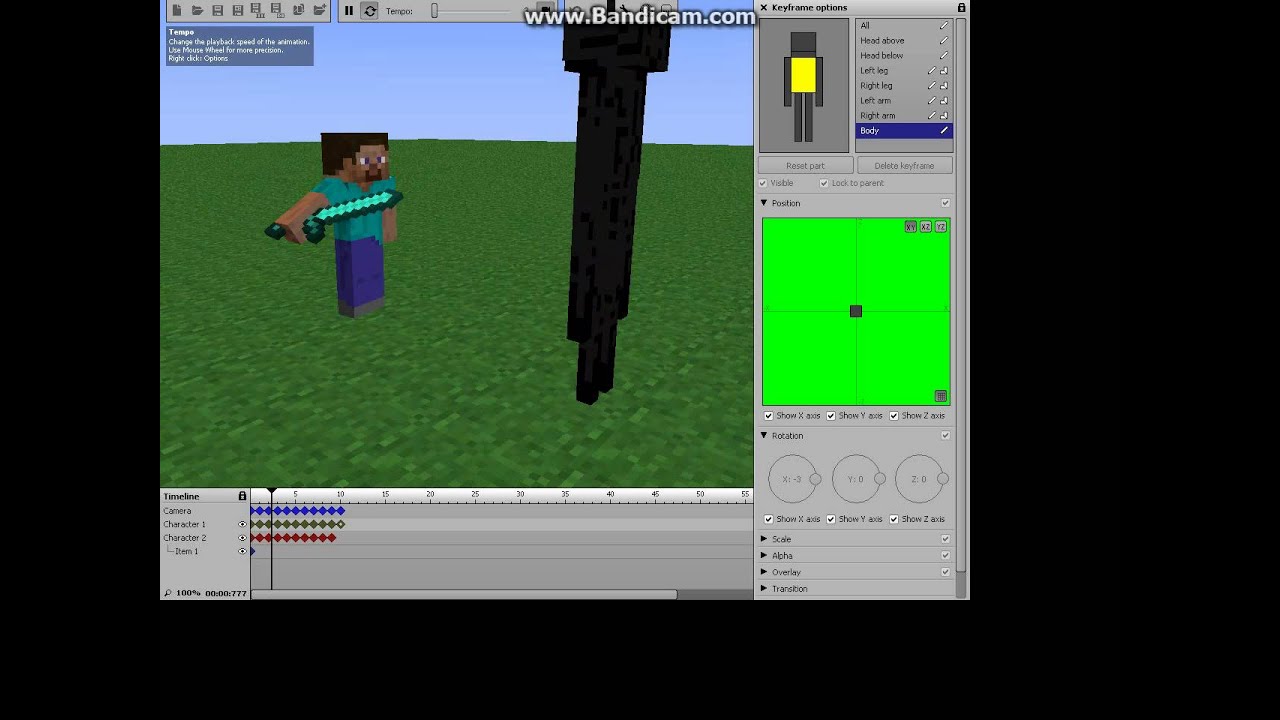The height and width of the screenshot is (720, 1280).
Task: Select Right arm in the parts list
Action: click(x=904, y=115)
